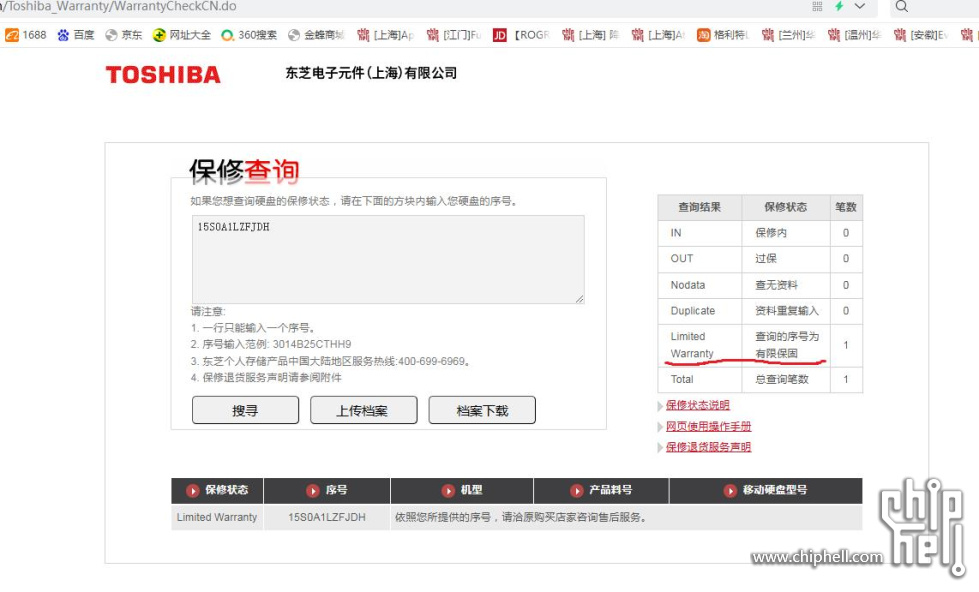
Task: Click the 上传档案 upload button
Action: click(363, 409)
